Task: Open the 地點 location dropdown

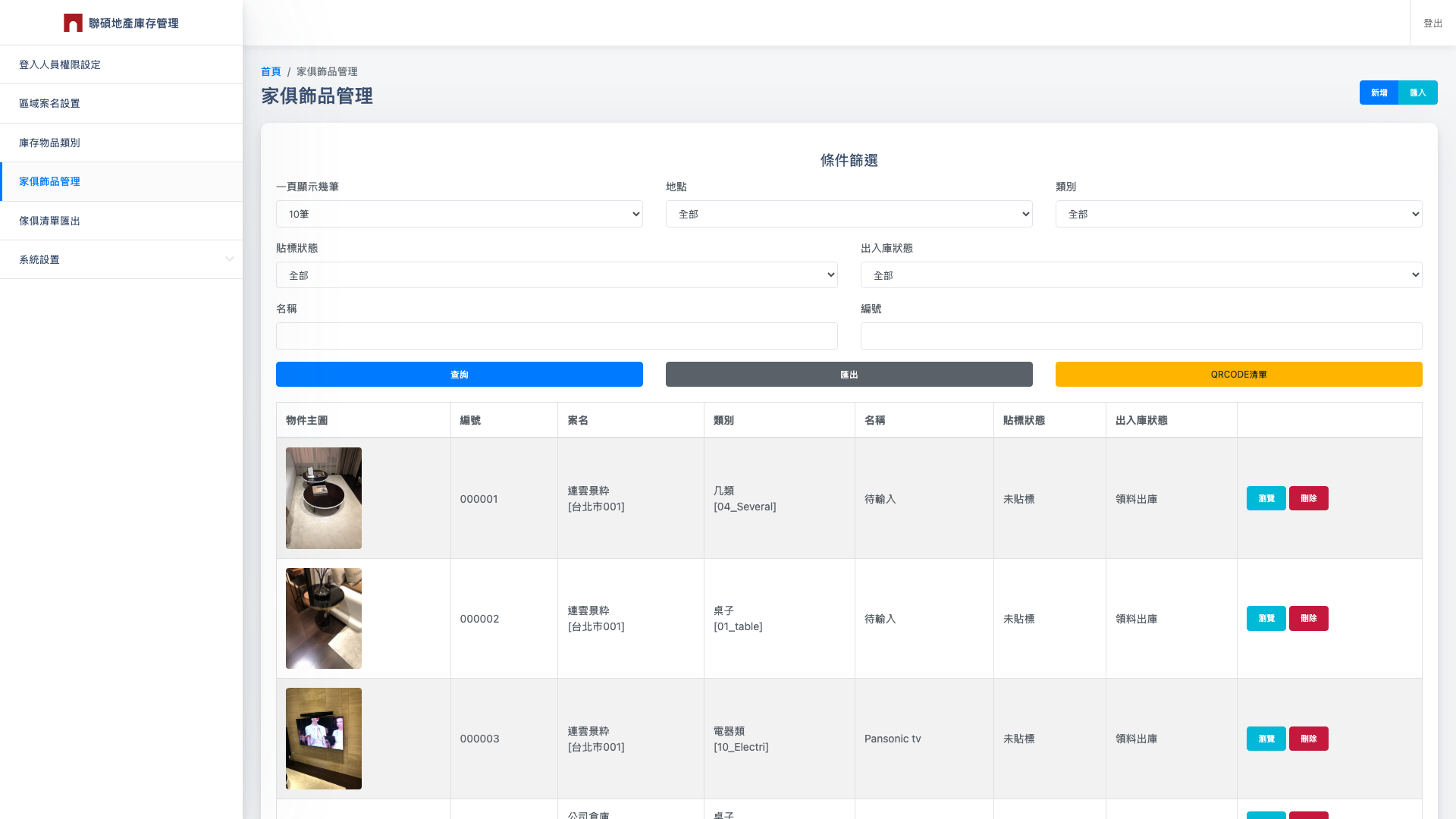Action: [849, 214]
